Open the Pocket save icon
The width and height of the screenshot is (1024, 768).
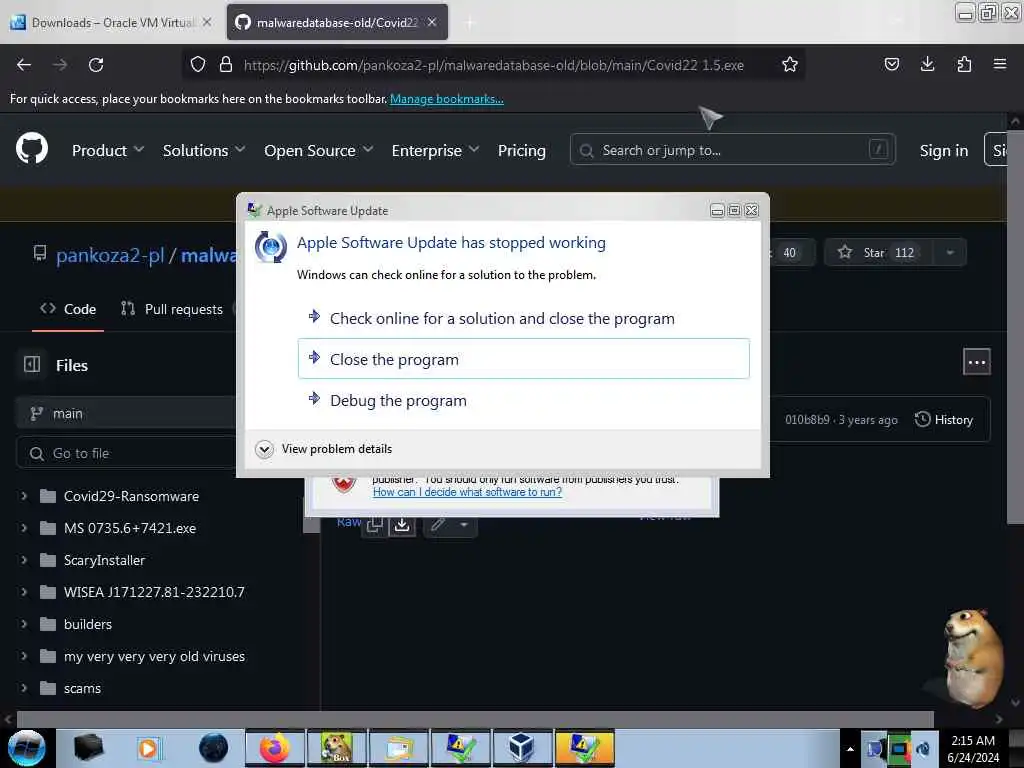click(x=891, y=64)
